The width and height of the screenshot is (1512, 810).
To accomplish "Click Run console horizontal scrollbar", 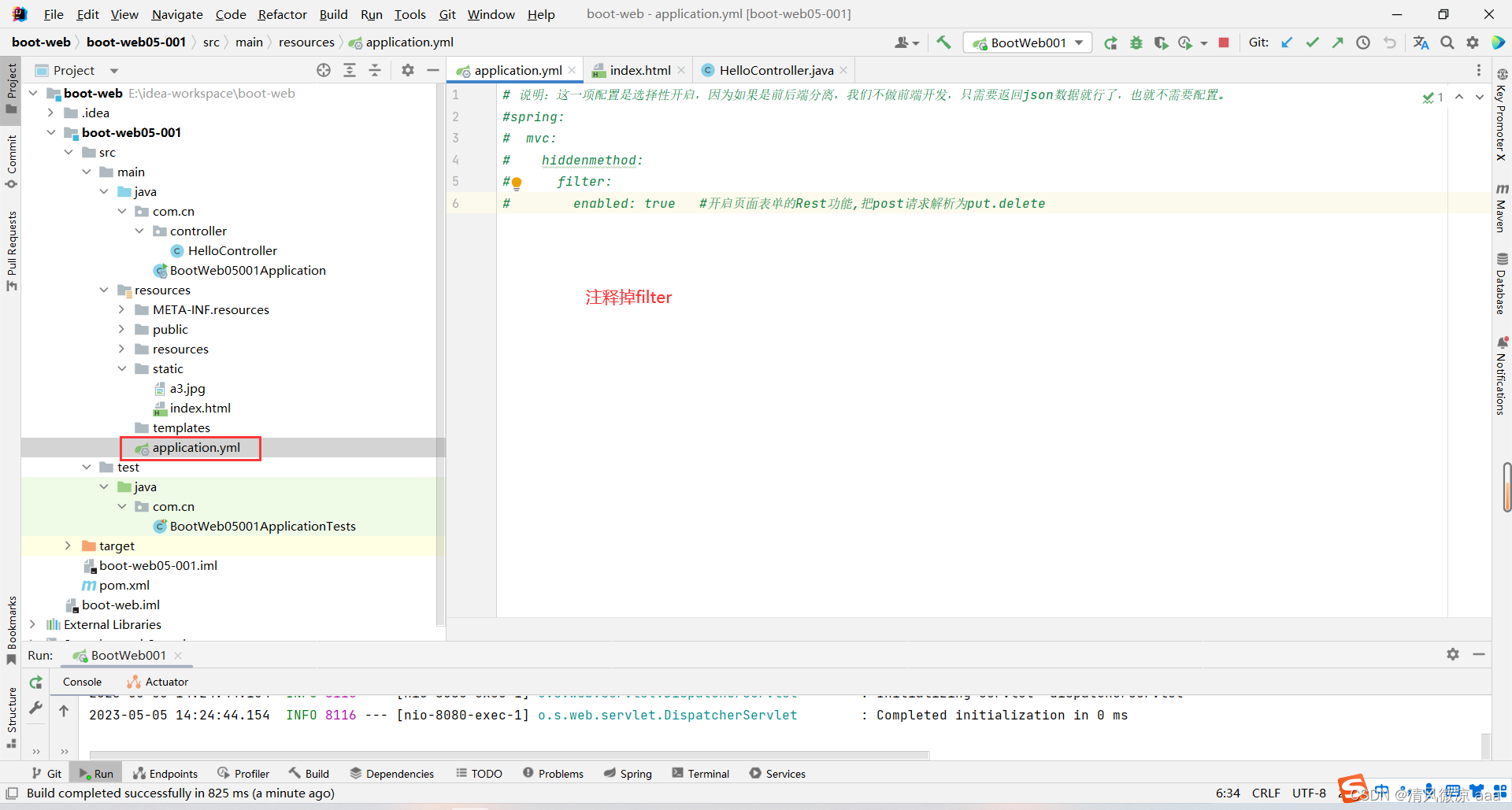I will click(x=510, y=755).
